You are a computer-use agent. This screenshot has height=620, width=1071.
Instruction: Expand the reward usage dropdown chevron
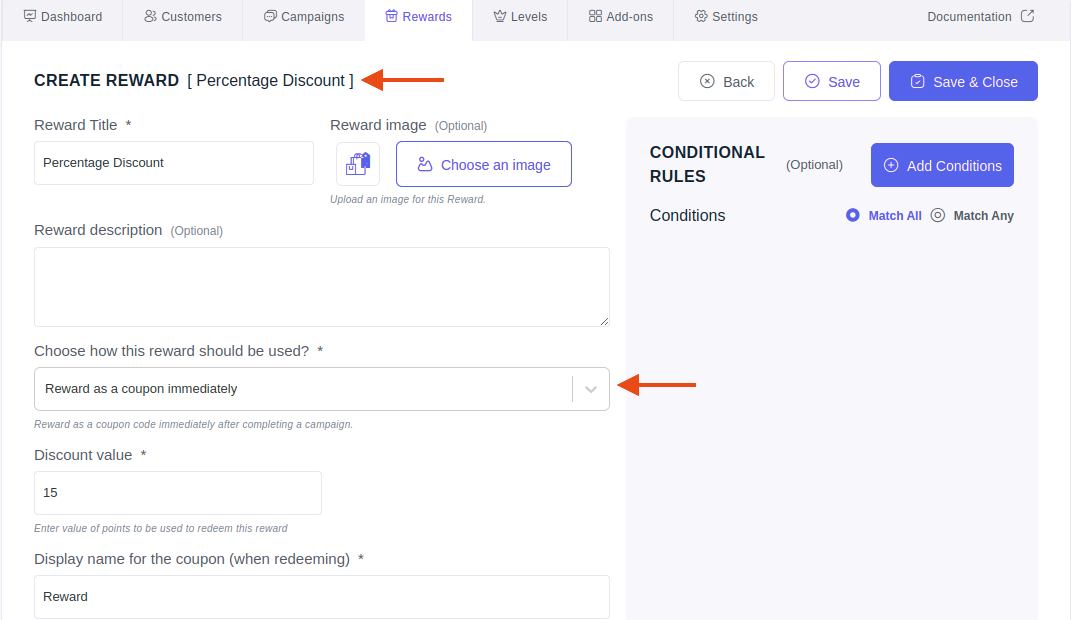[591, 389]
